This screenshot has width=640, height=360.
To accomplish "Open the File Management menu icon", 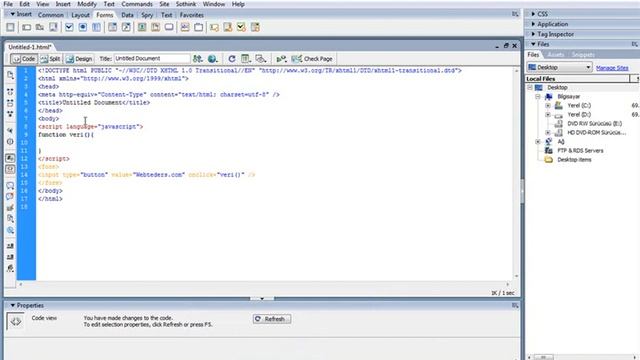I will click(198, 59).
